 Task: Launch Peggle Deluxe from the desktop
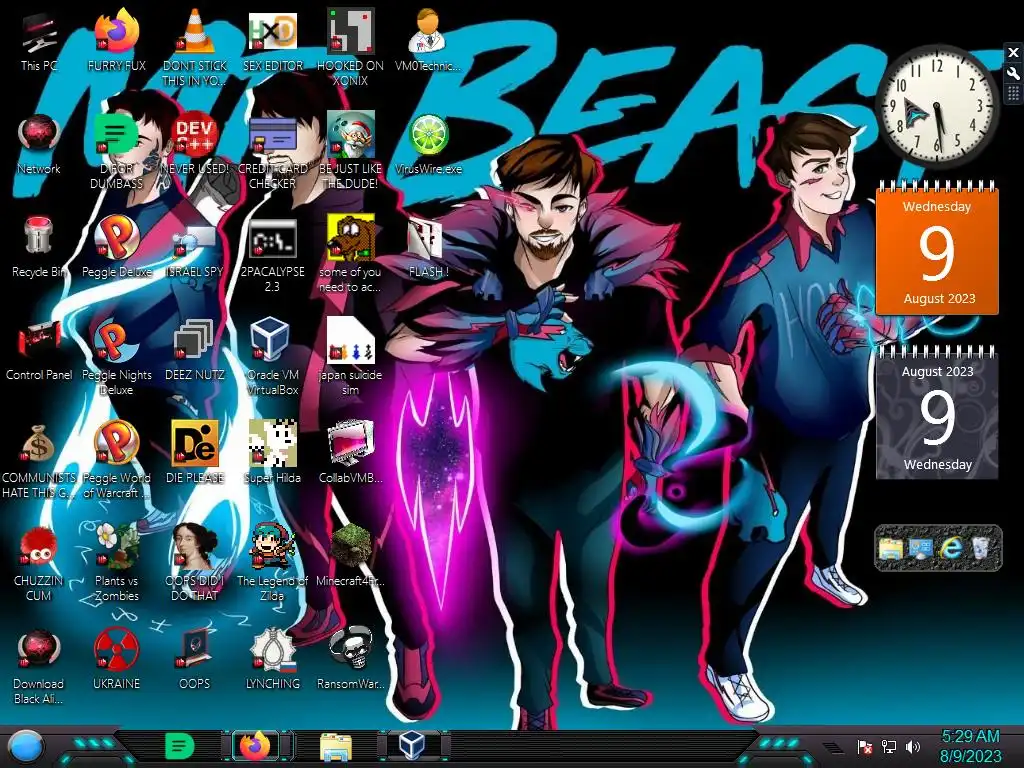tap(116, 248)
